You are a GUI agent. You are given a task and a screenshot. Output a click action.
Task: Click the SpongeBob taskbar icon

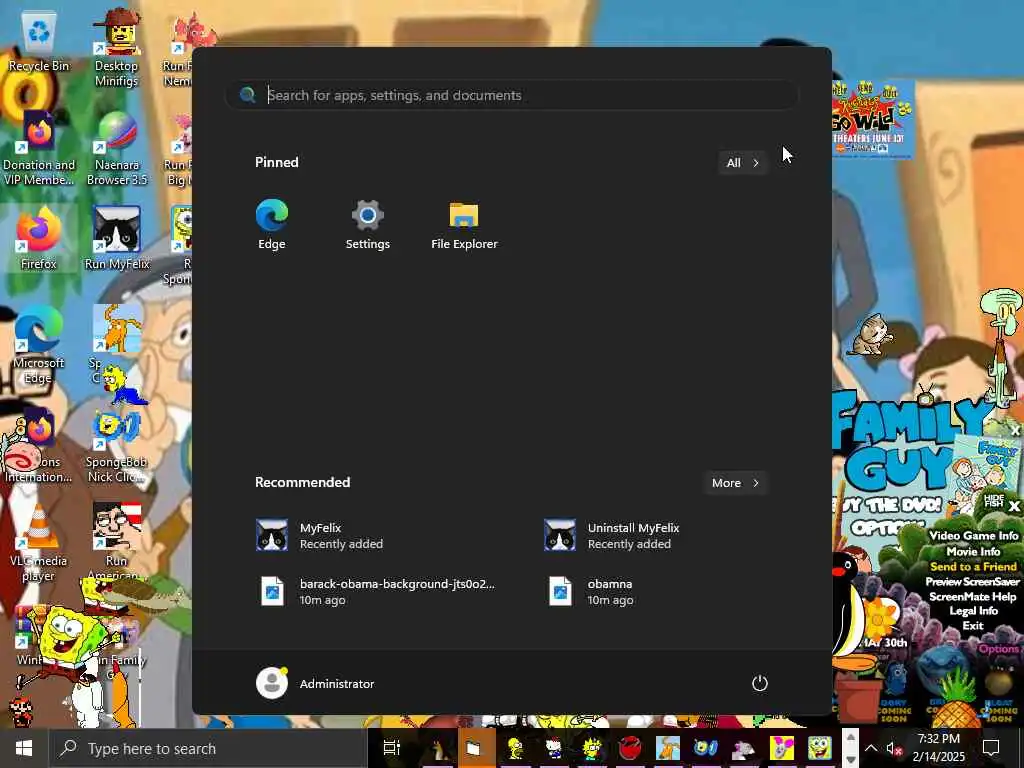[819, 748]
